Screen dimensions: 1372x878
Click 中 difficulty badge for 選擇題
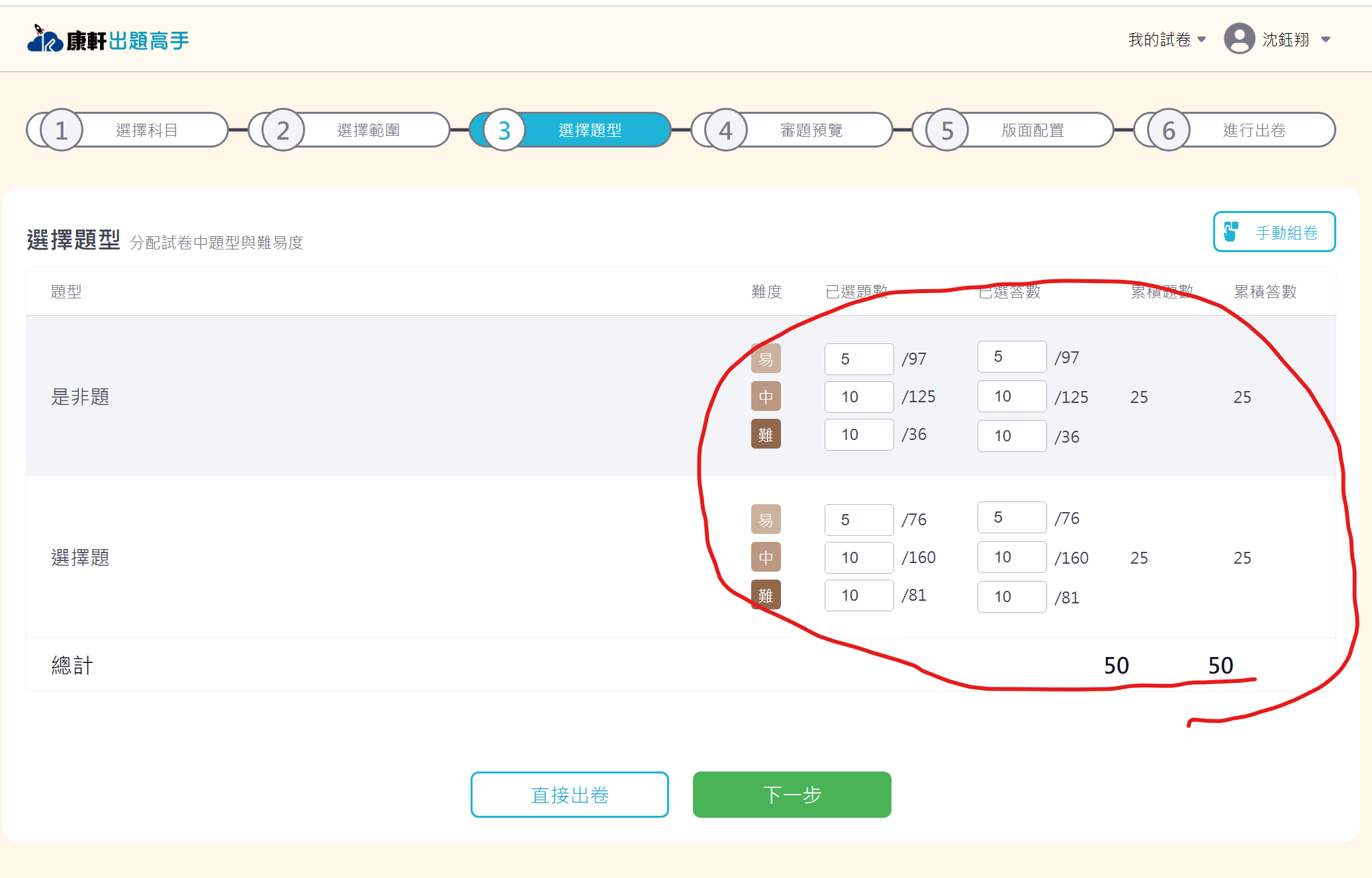pos(766,557)
